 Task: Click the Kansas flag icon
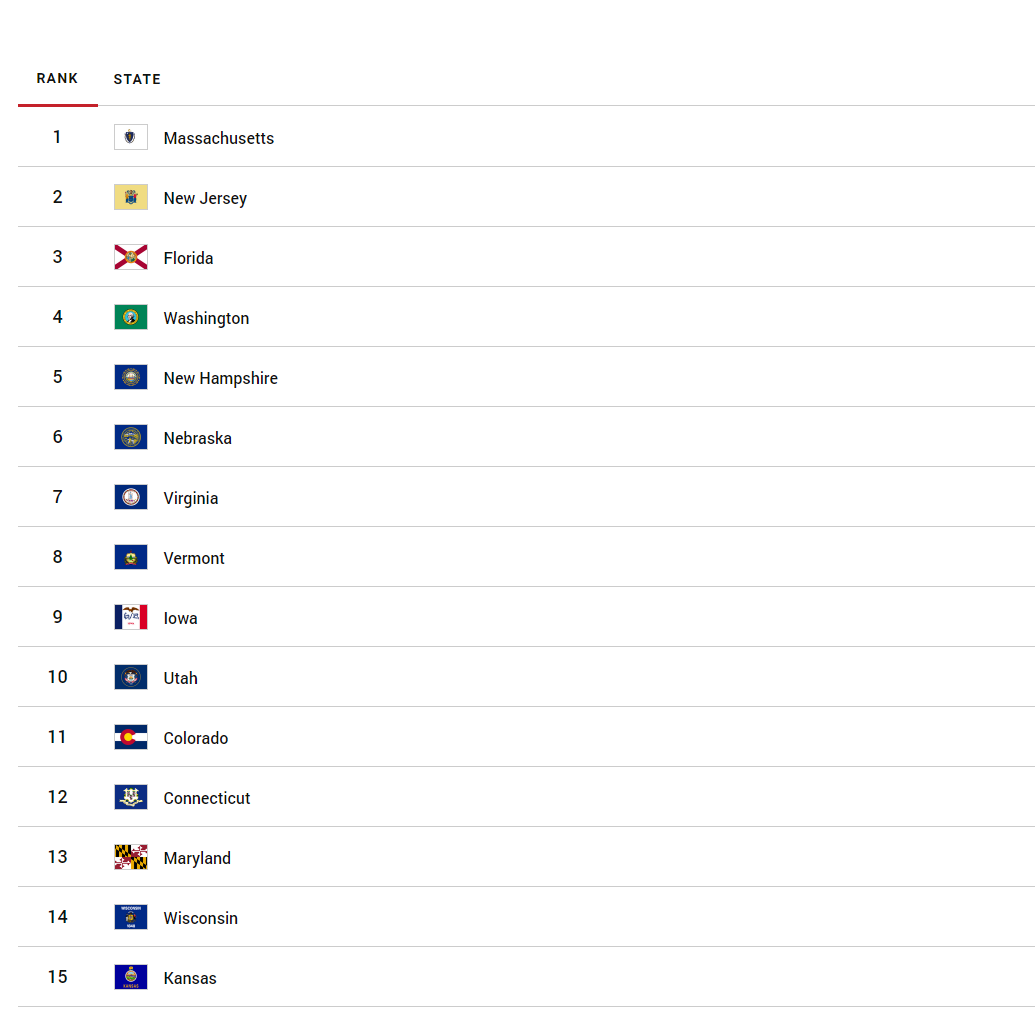click(x=131, y=977)
